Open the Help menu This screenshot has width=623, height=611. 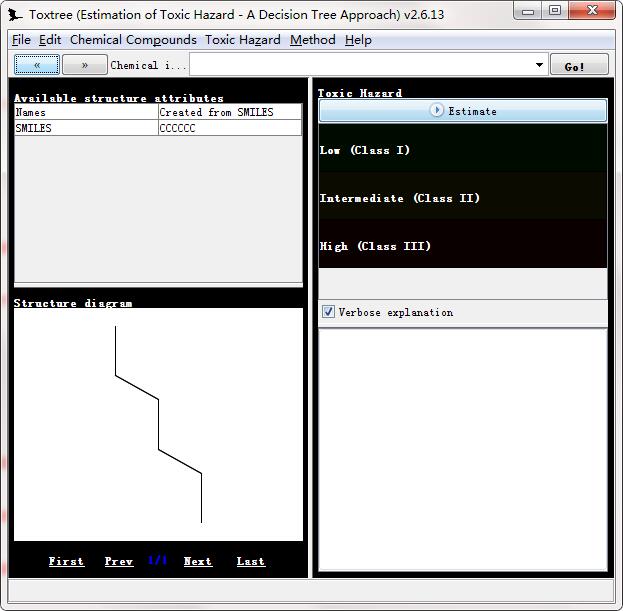pyautogui.click(x=358, y=40)
